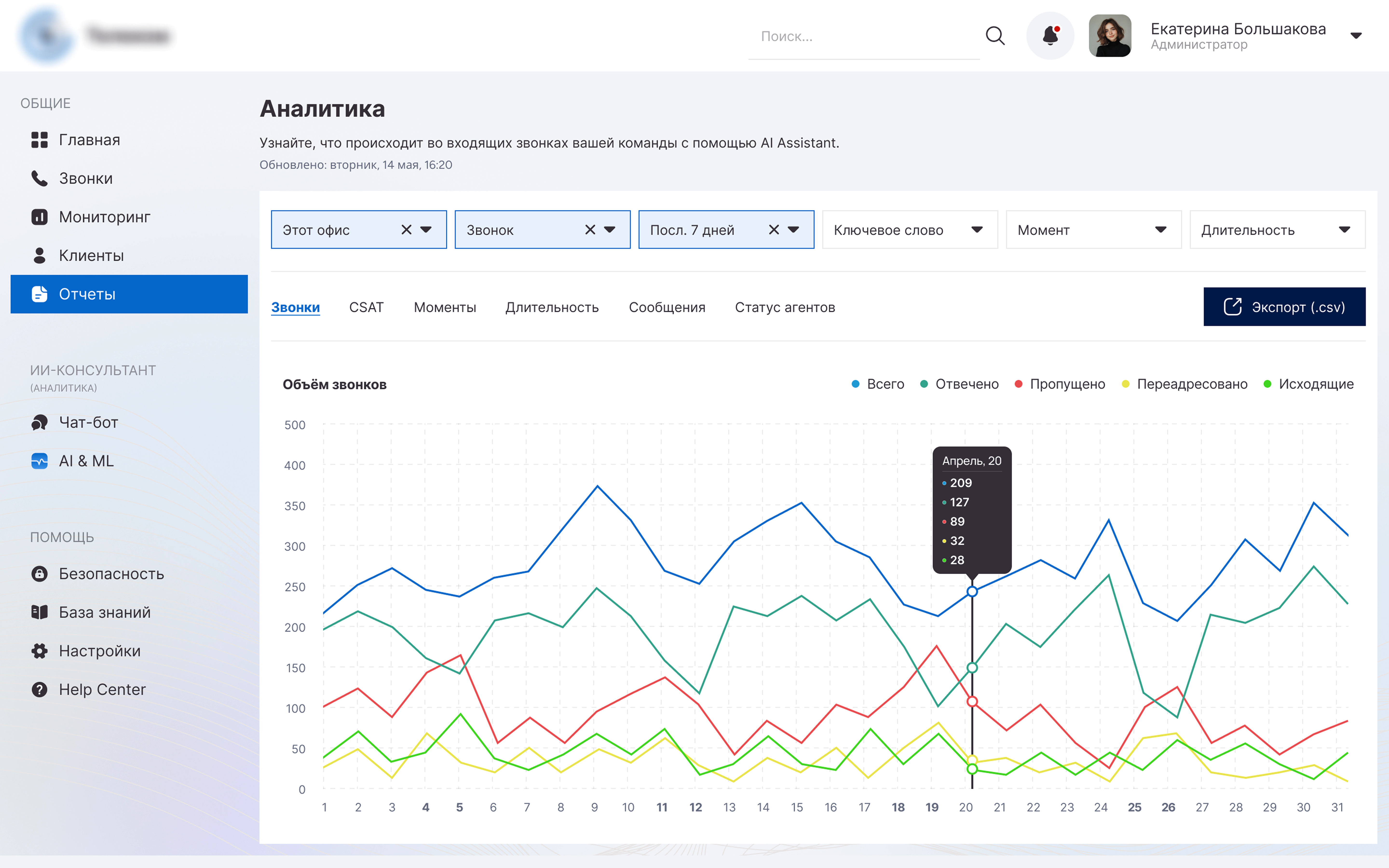Click the search magnifier icon

[x=995, y=36]
